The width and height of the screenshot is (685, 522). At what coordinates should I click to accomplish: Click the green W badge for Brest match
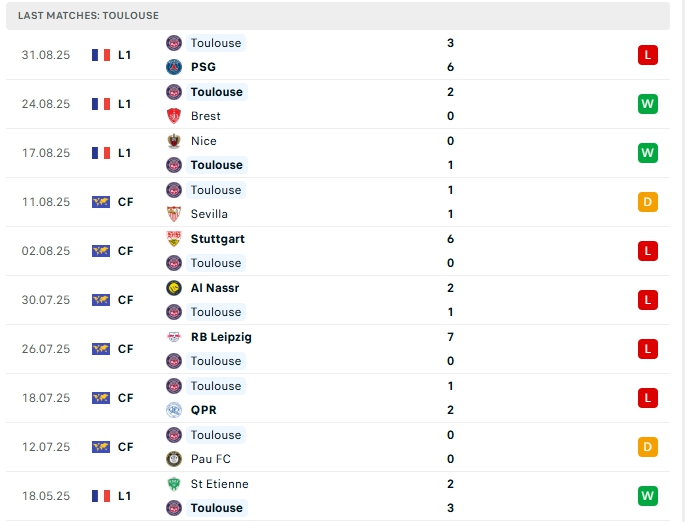pos(647,104)
